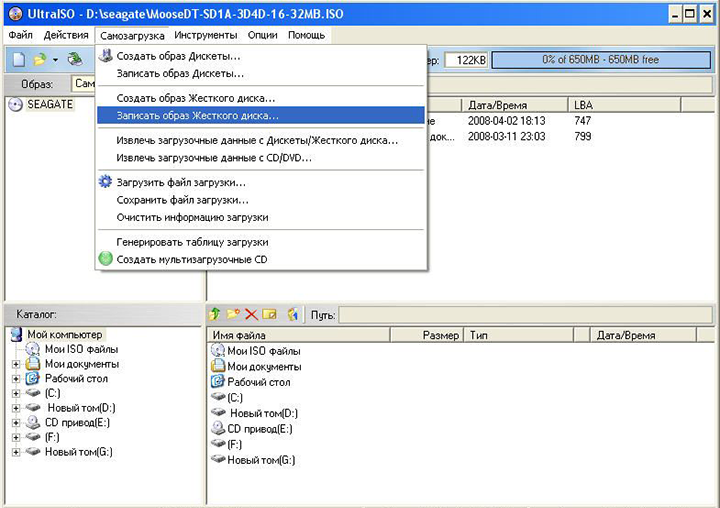Click the Open file folder icon
Screen dimensions: 720x508
(40, 60)
